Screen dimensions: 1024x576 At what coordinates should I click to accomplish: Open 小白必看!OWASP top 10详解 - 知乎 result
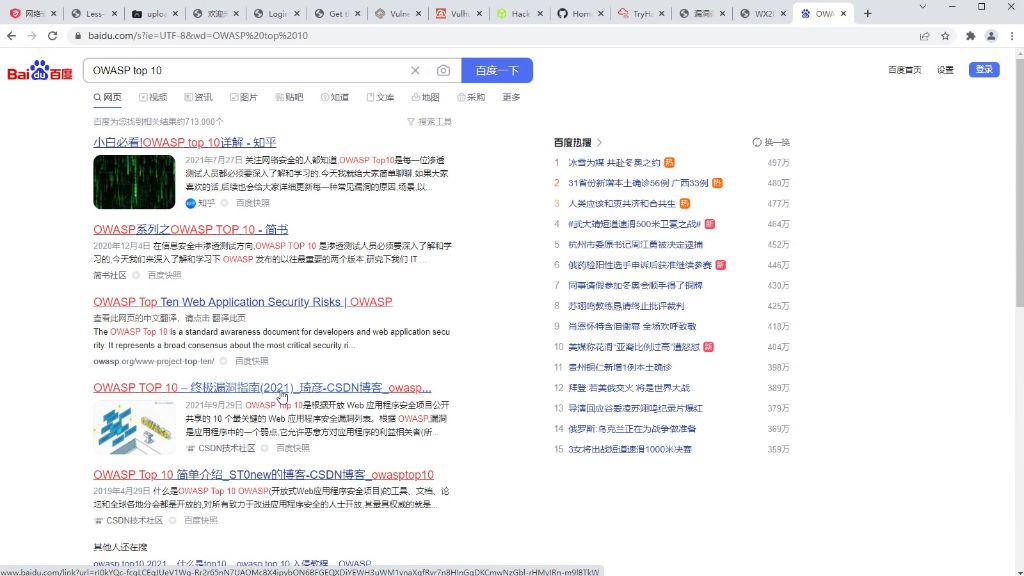click(x=185, y=142)
